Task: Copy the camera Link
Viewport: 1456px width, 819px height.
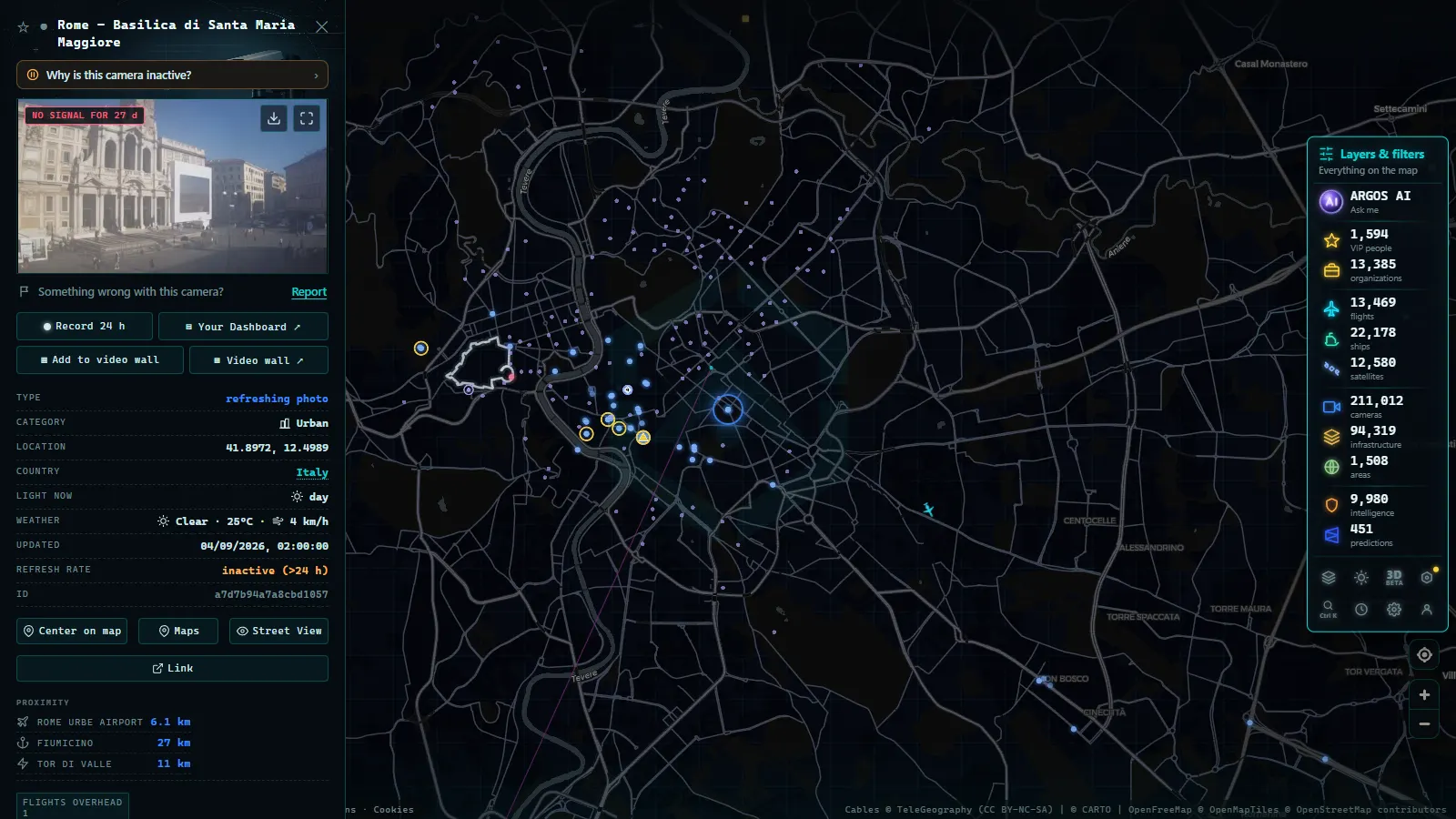Action: tap(172, 668)
